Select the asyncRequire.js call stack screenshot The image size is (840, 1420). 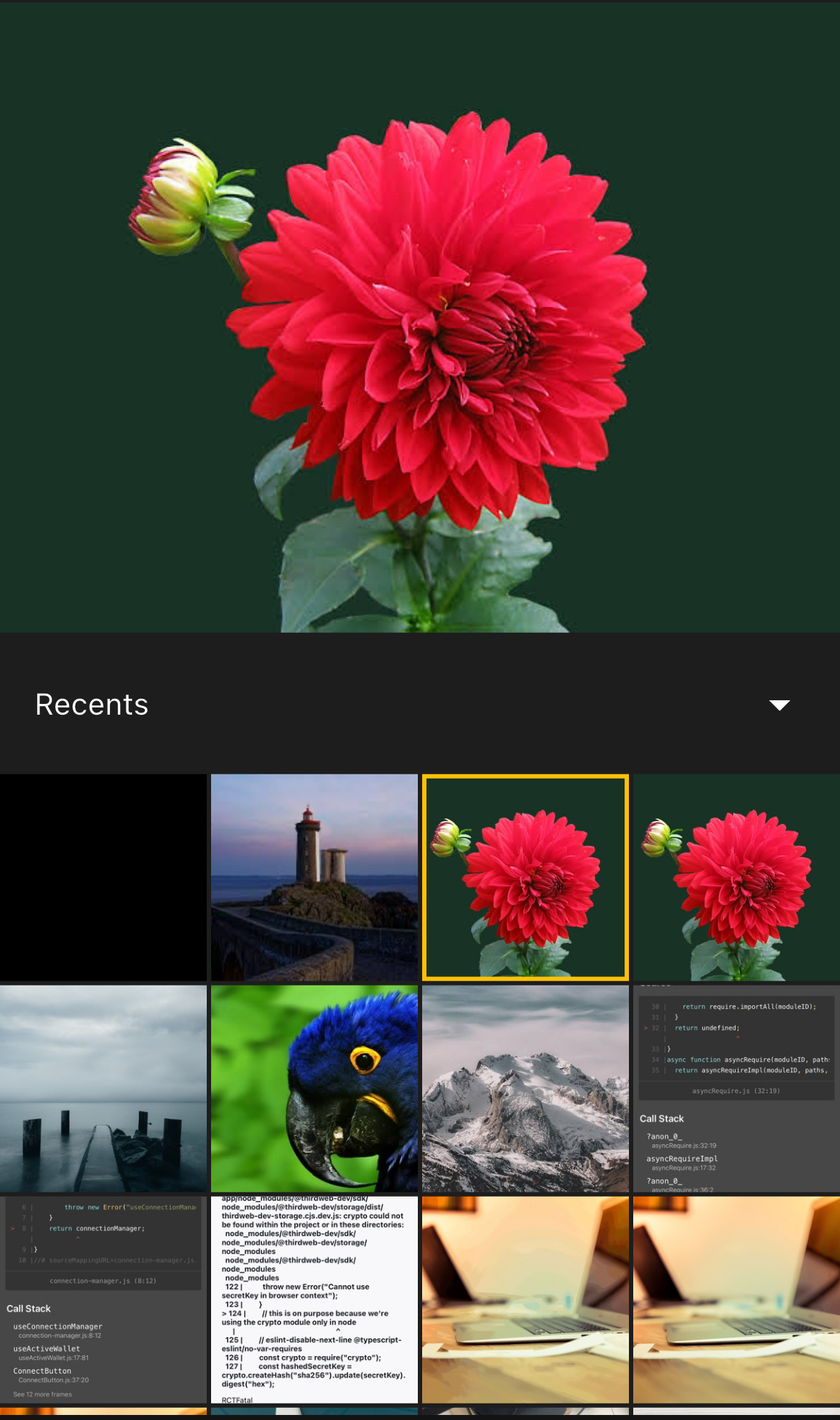point(737,1088)
